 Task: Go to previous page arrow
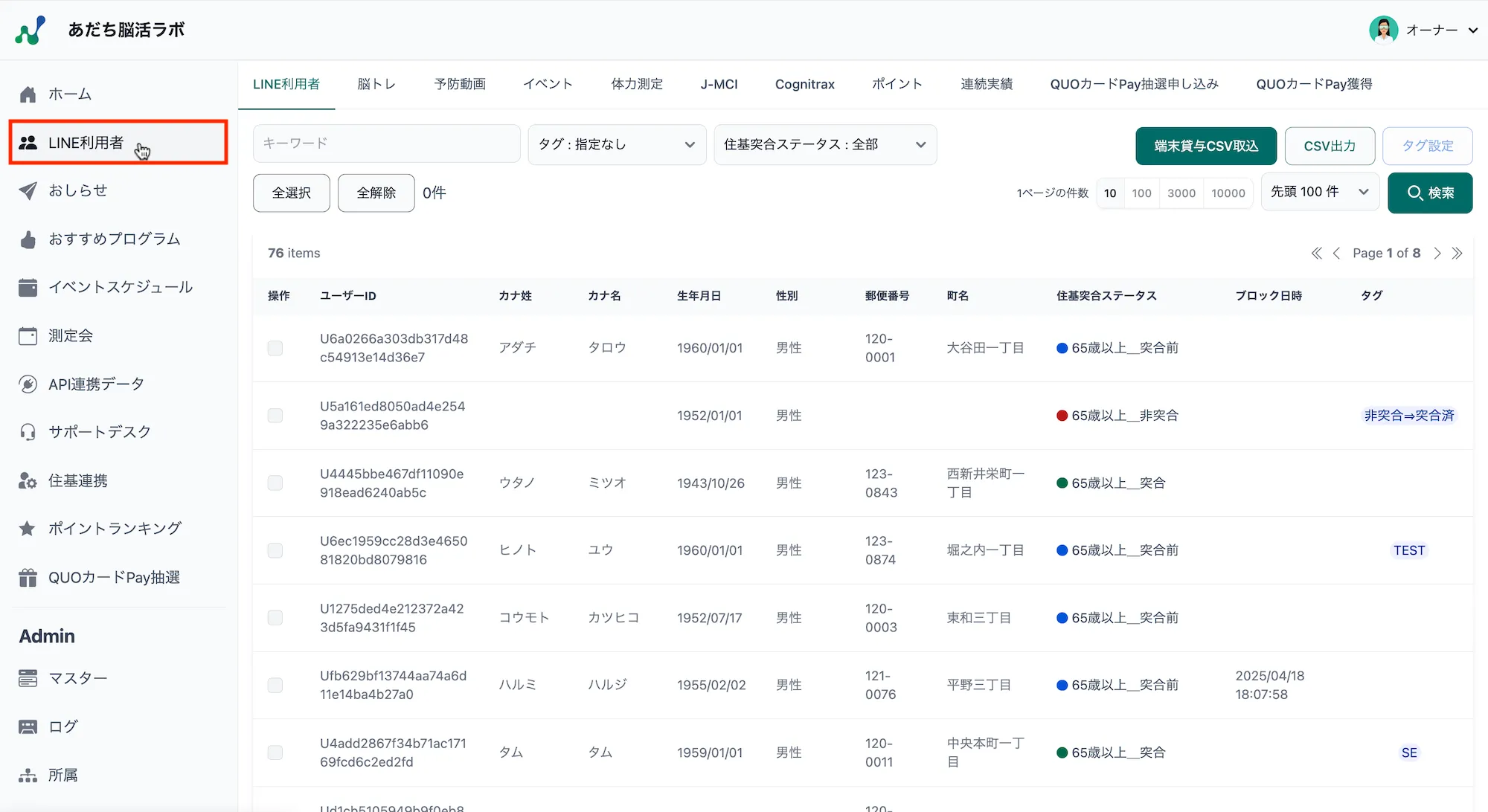coord(1336,254)
